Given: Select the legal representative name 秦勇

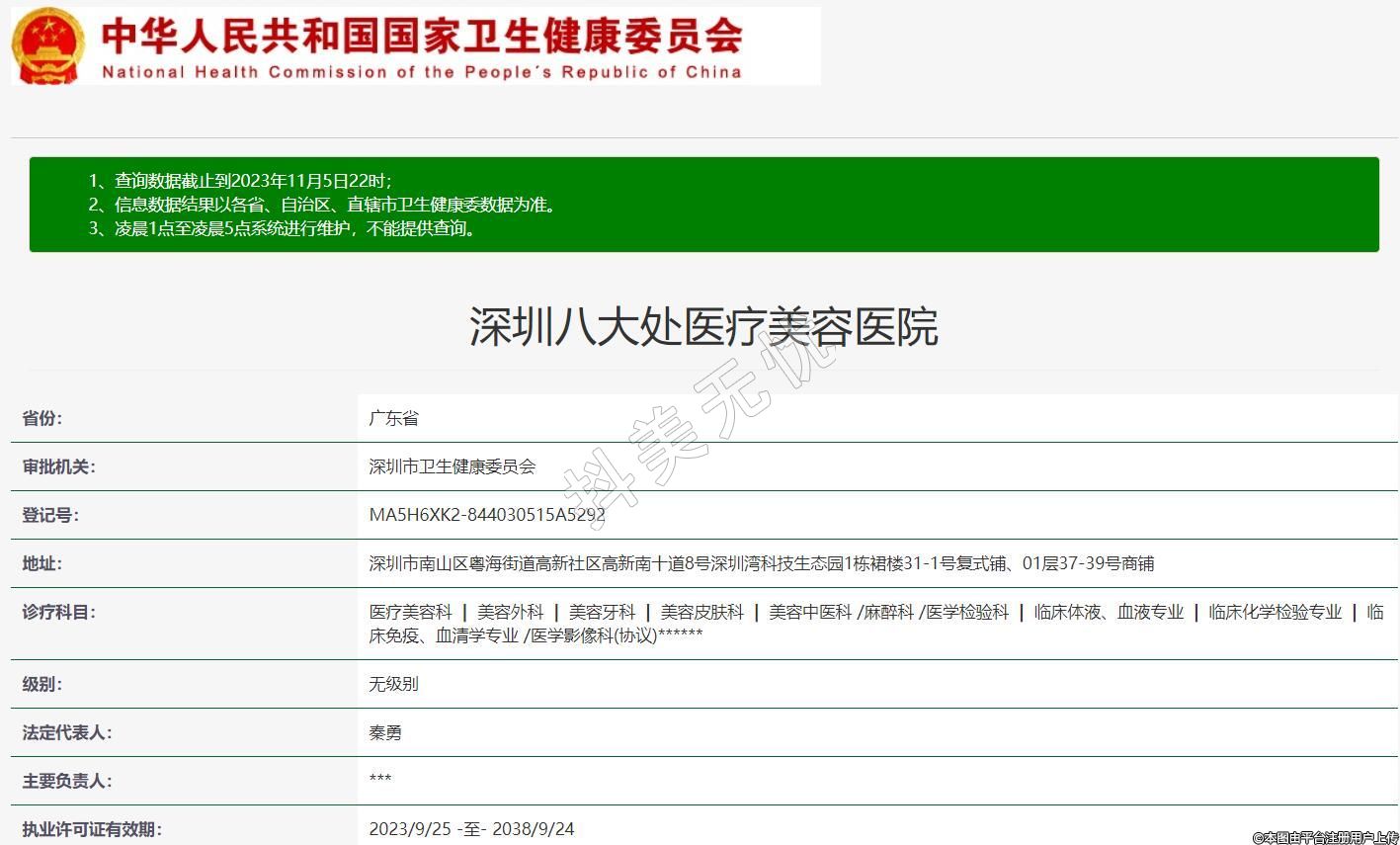Looking at the screenshot, I should point(385,732).
